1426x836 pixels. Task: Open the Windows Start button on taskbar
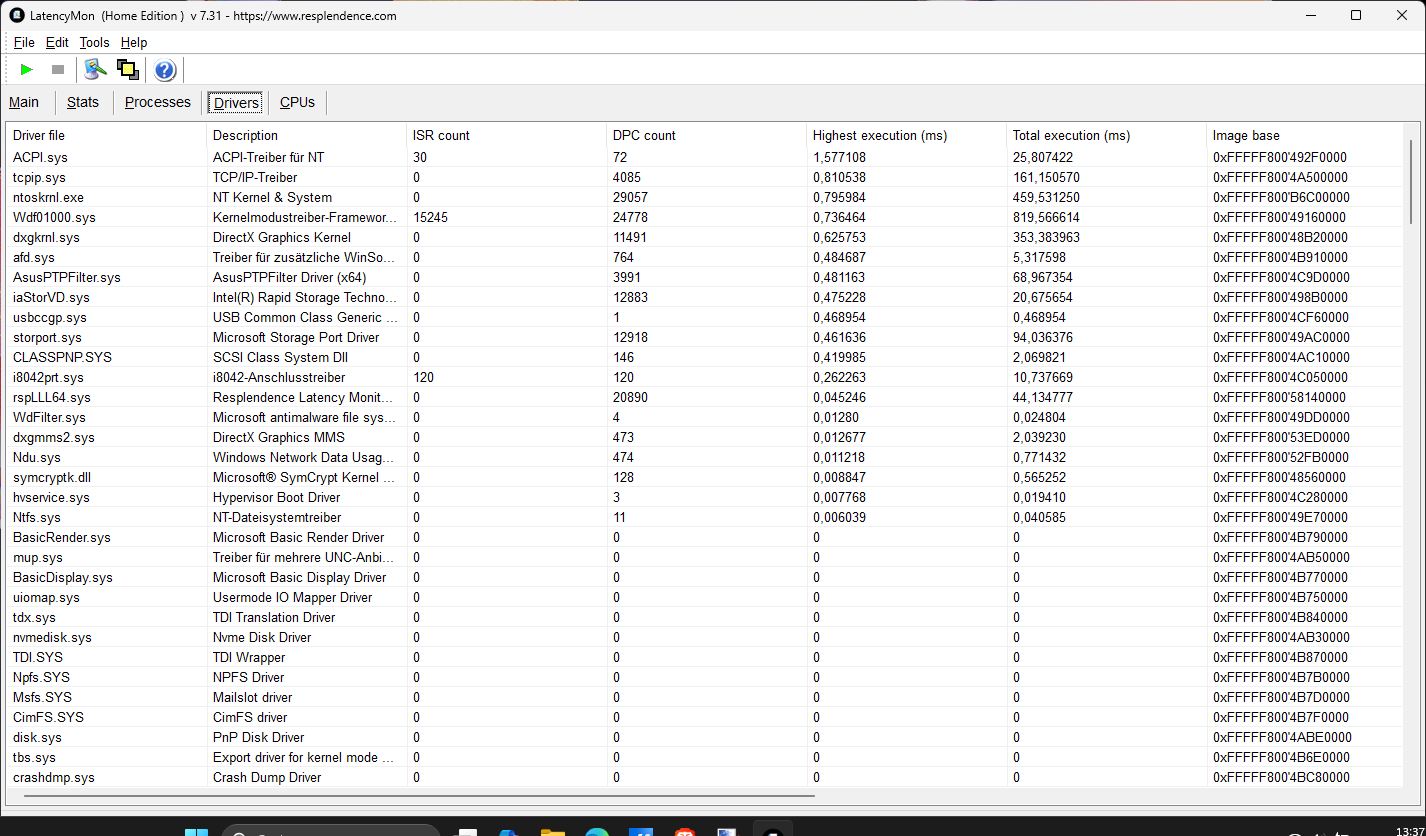pyautogui.click(x=196, y=832)
